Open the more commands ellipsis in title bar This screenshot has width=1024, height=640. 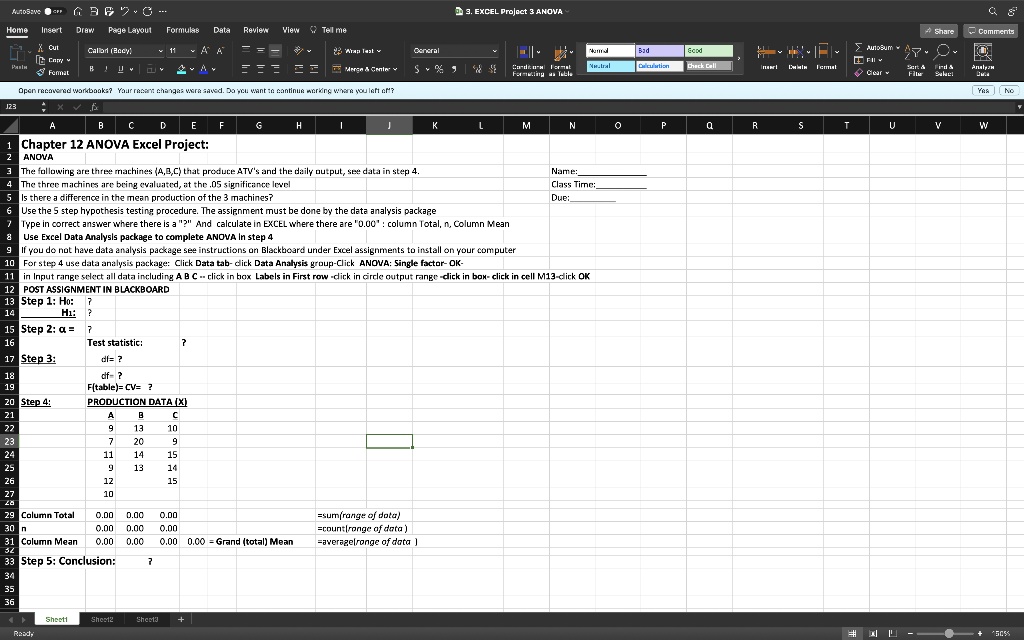pyautogui.click(x=163, y=11)
